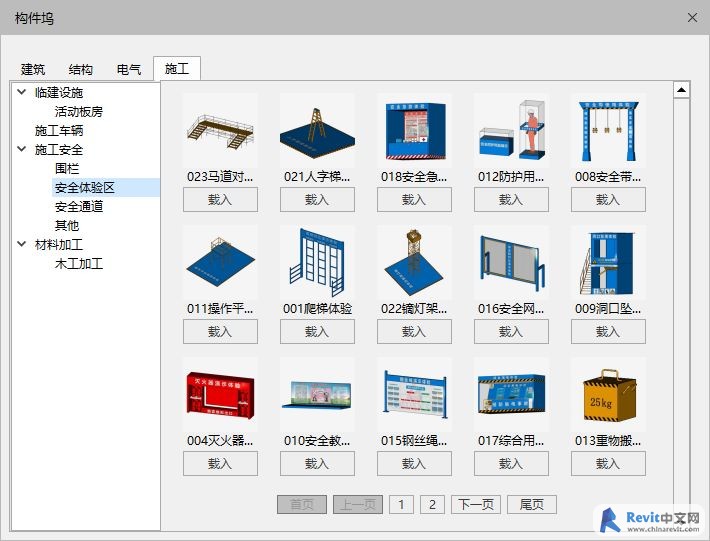Image resolution: width=710 pixels, height=541 pixels.
Task: Select the 材料加工 category label
Action: tap(59, 244)
